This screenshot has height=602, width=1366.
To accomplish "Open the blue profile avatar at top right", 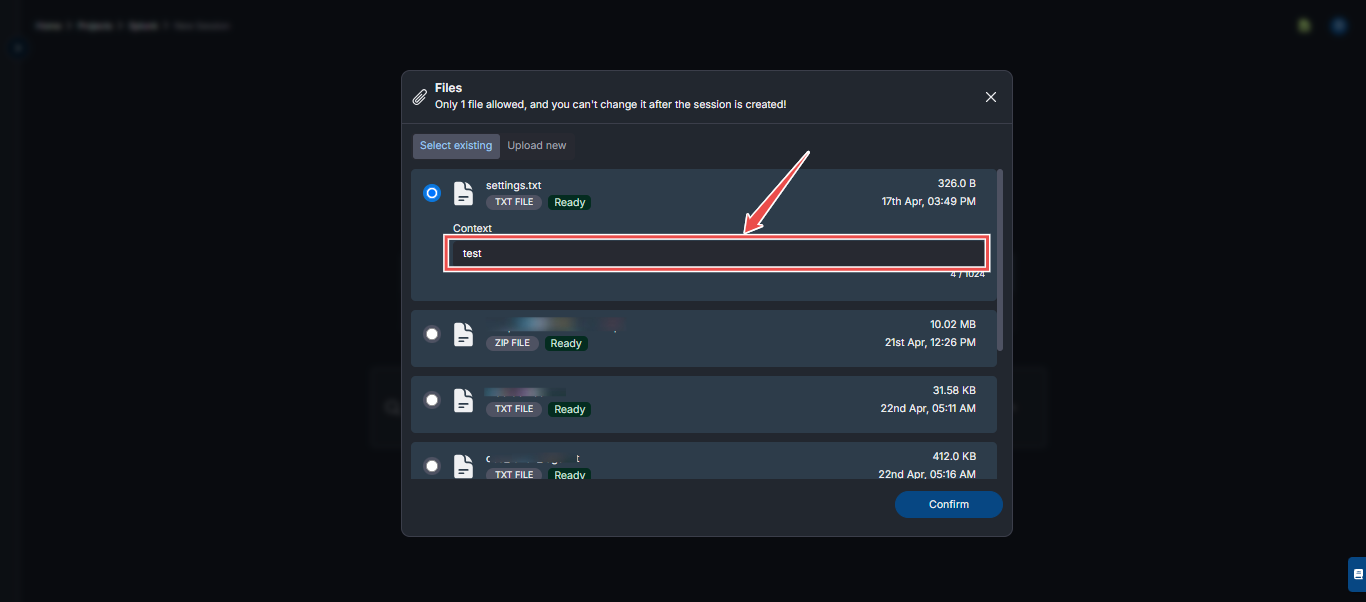I will click(1339, 25).
